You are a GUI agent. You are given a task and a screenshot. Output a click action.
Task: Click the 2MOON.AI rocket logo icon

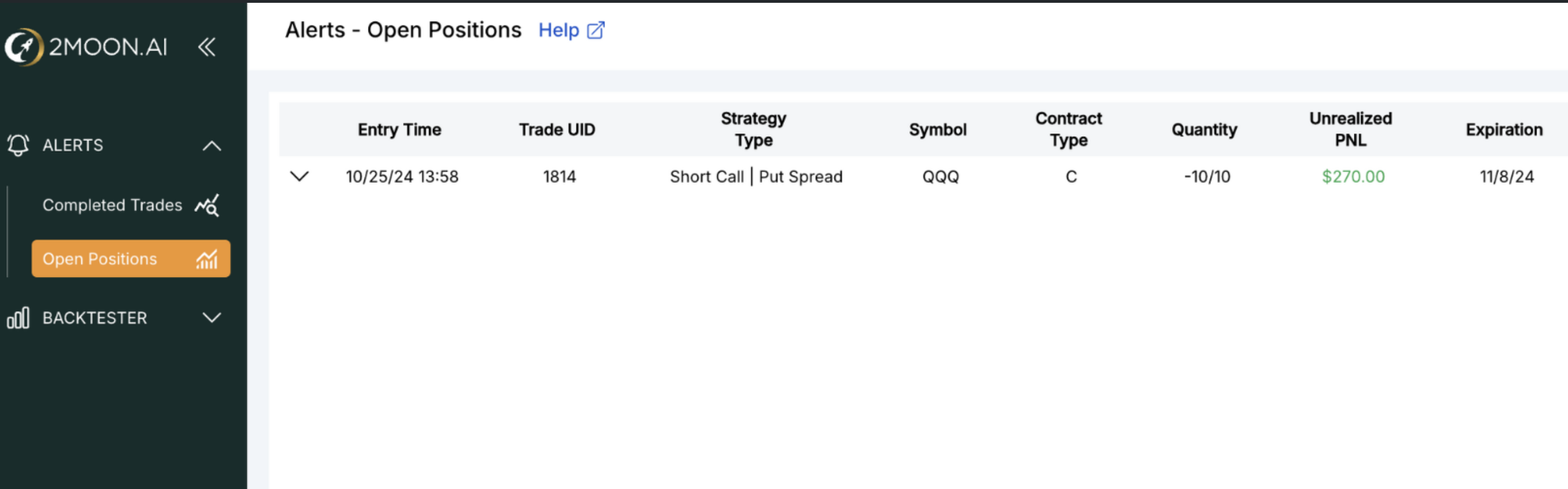point(23,47)
